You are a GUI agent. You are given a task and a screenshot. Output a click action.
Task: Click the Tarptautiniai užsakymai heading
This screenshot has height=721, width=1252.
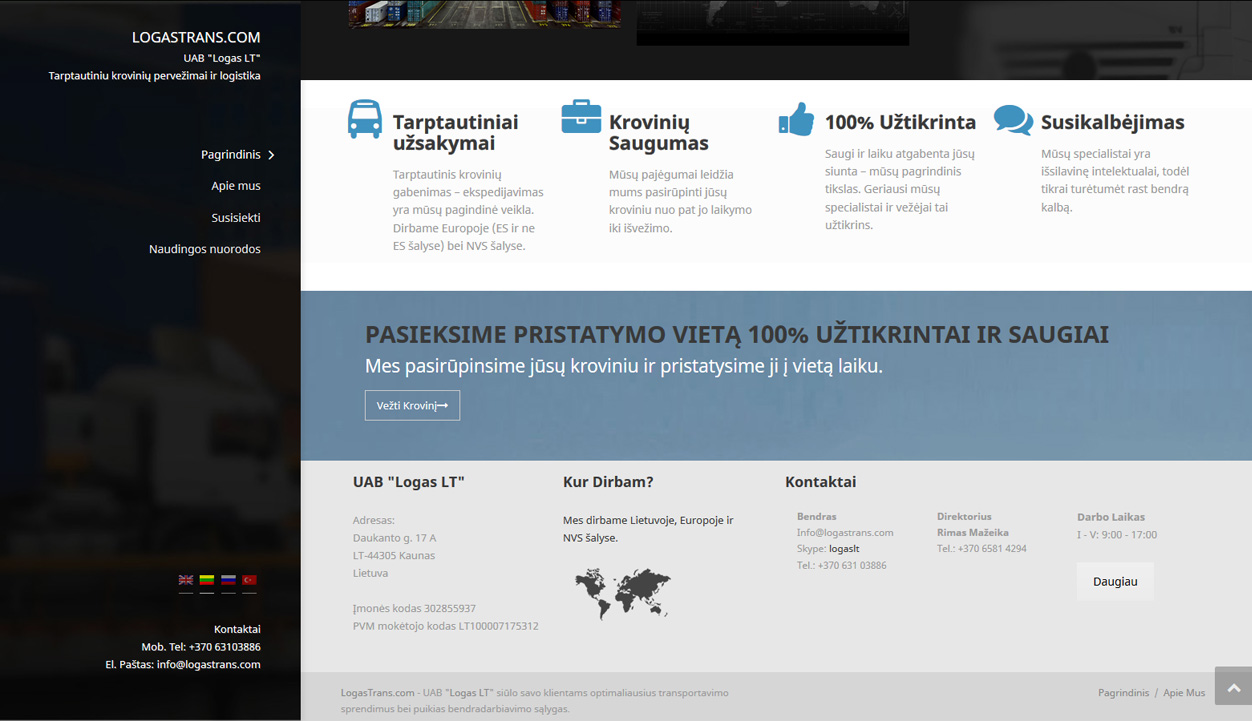click(455, 132)
